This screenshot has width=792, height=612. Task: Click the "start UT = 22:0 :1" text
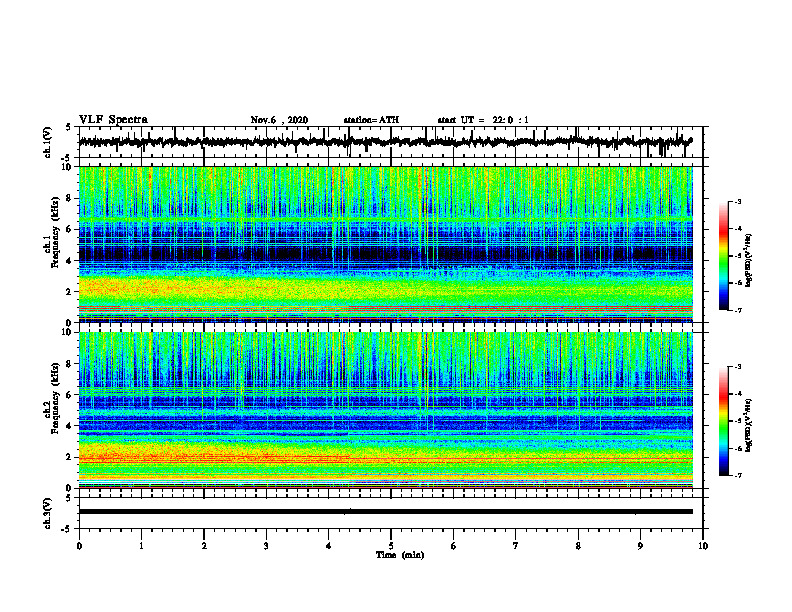pyautogui.click(x=483, y=120)
